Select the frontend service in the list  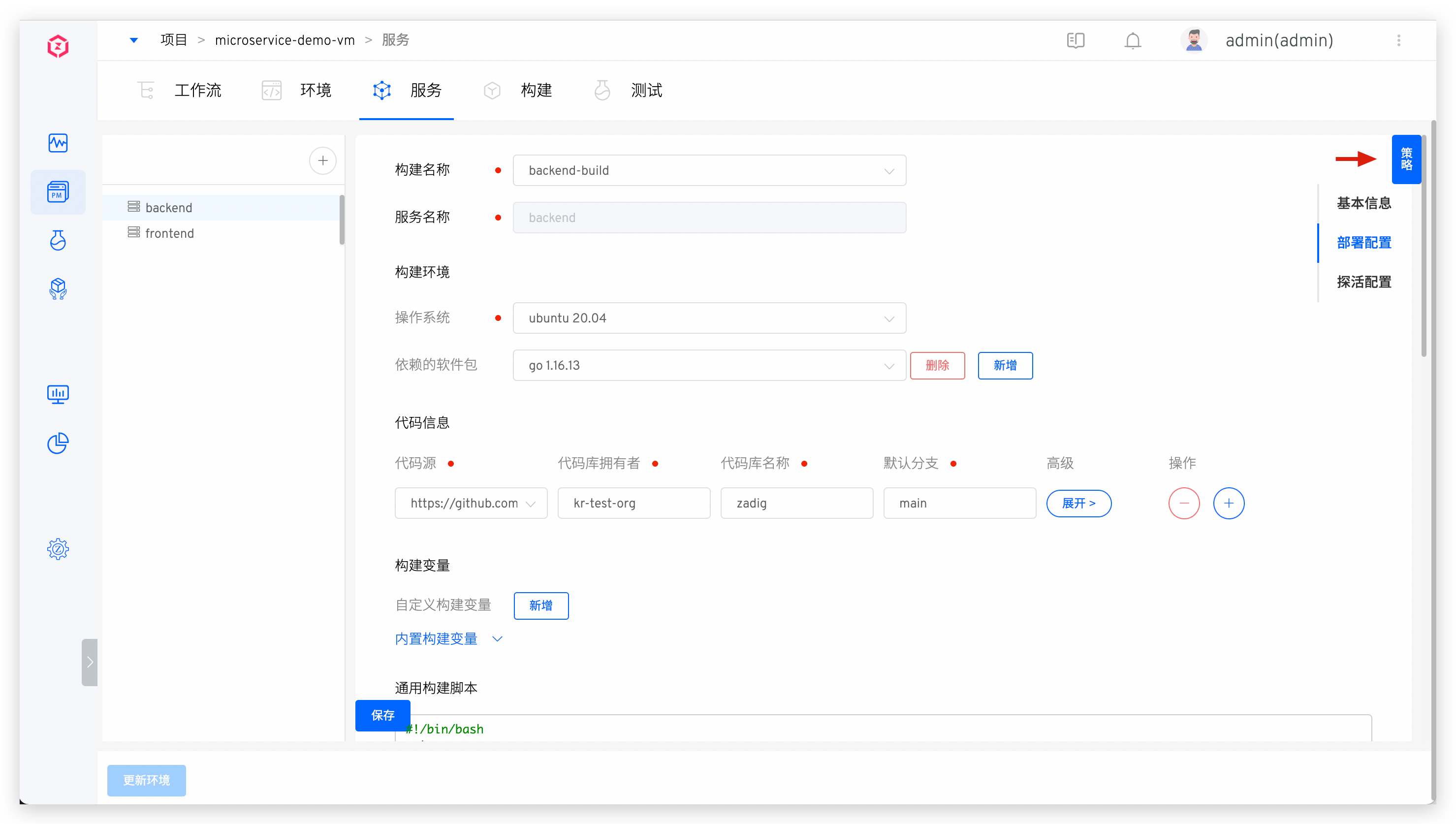pyautogui.click(x=169, y=233)
